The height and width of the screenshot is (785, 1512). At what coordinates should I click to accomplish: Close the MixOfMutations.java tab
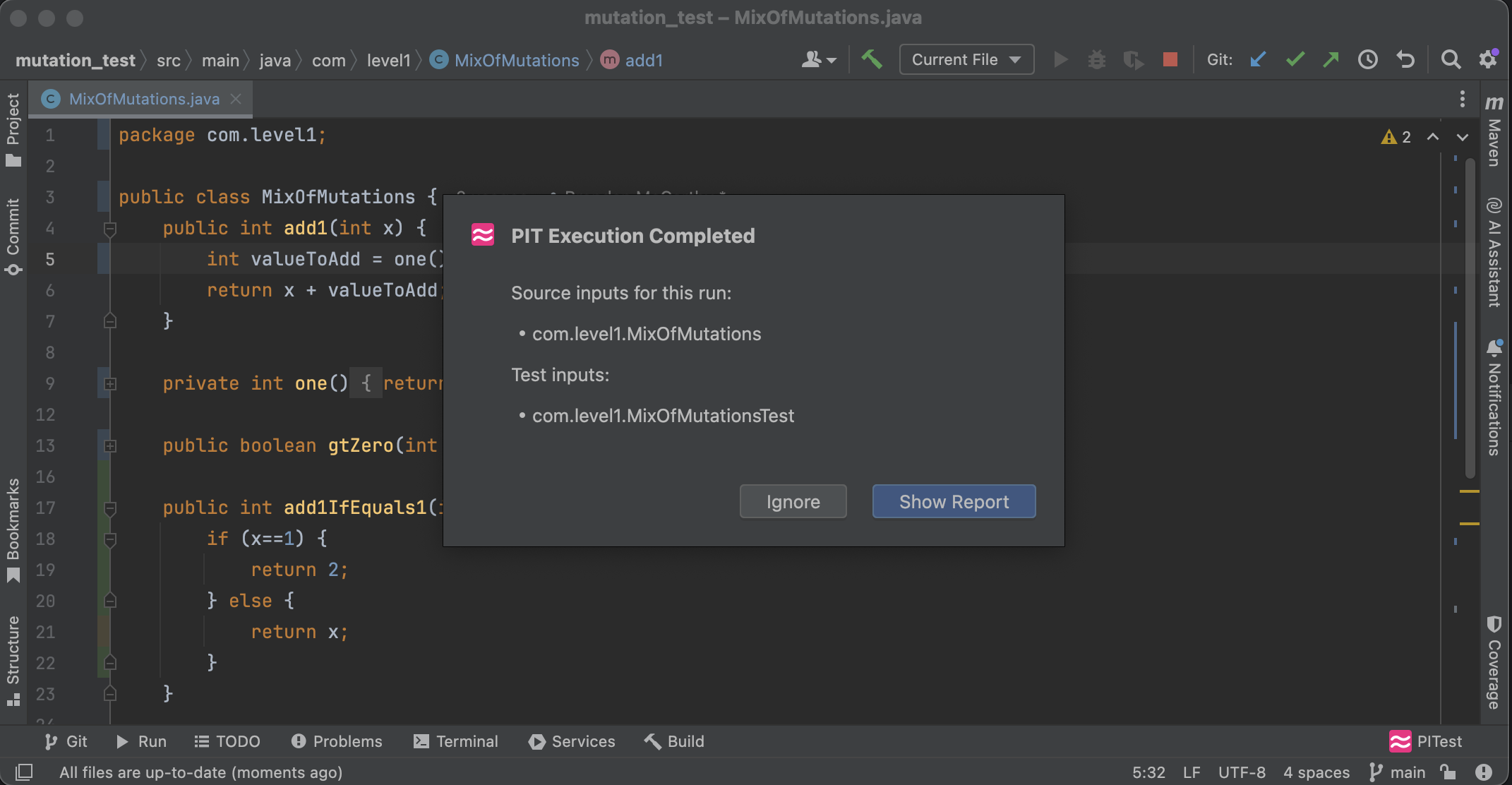[236, 99]
